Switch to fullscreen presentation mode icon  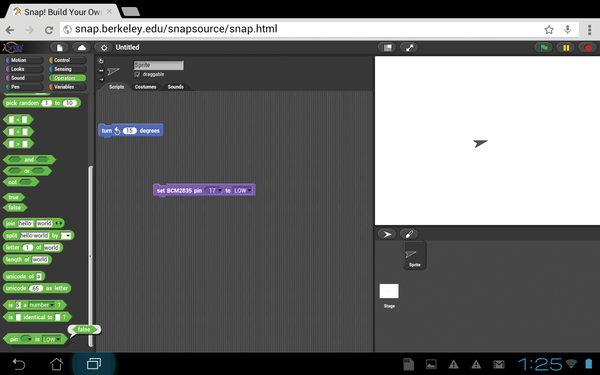[x=409, y=47]
